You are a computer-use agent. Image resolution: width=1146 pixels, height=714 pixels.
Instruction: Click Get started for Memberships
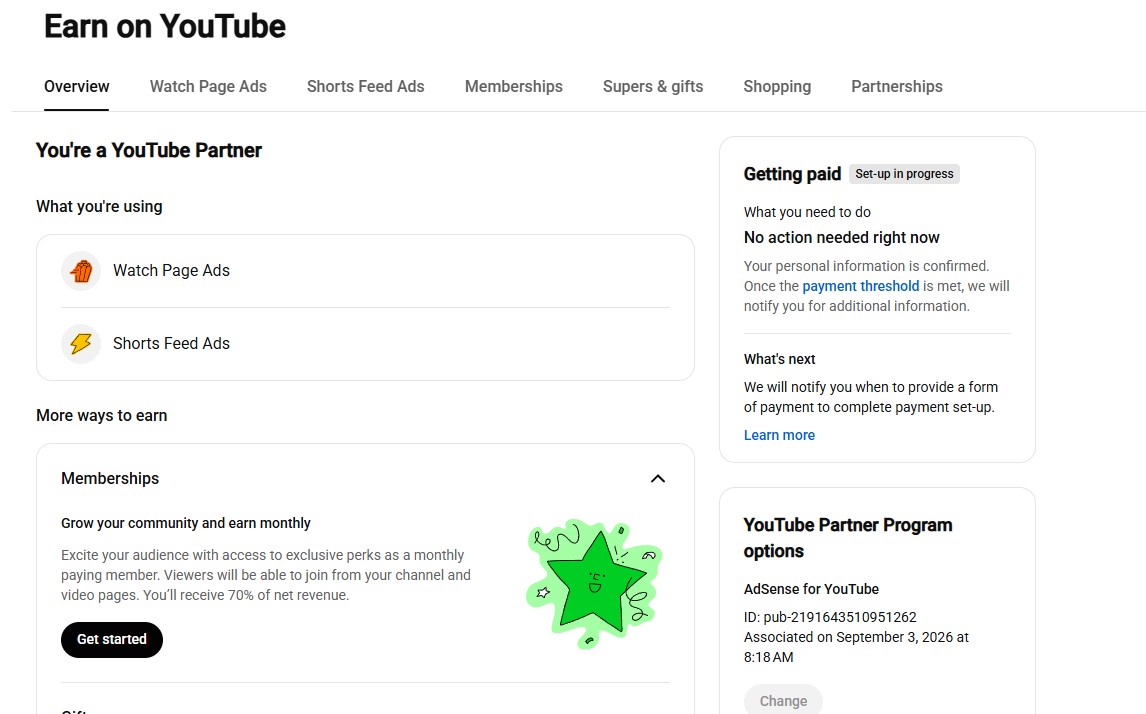pyautogui.click(x=112, y=639)
